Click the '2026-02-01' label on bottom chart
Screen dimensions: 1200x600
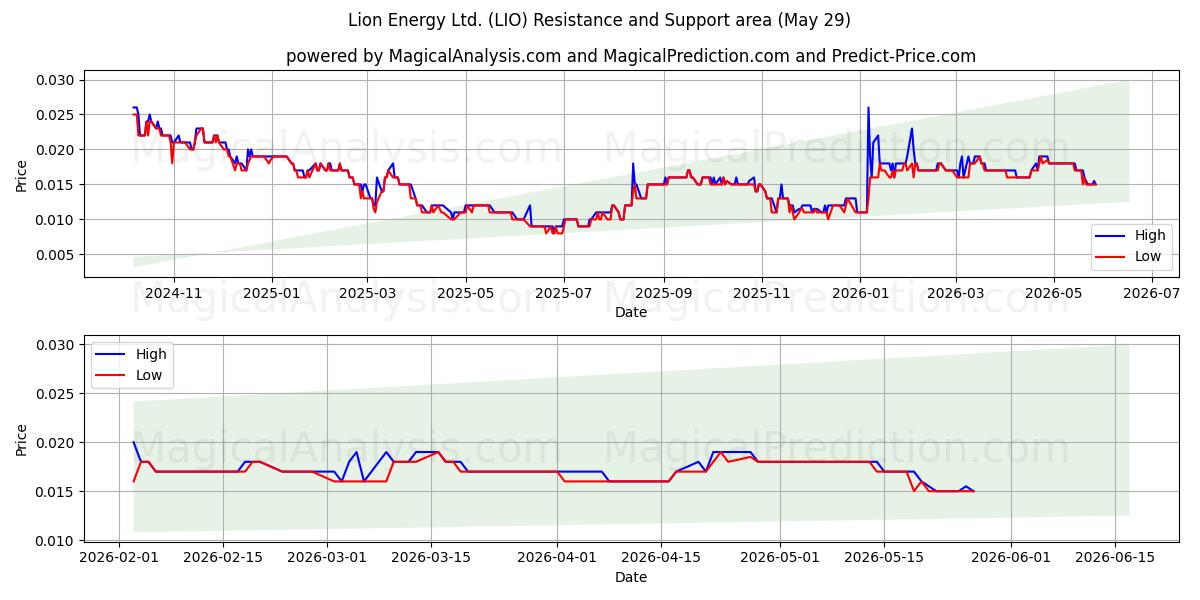tap(119, 559)
